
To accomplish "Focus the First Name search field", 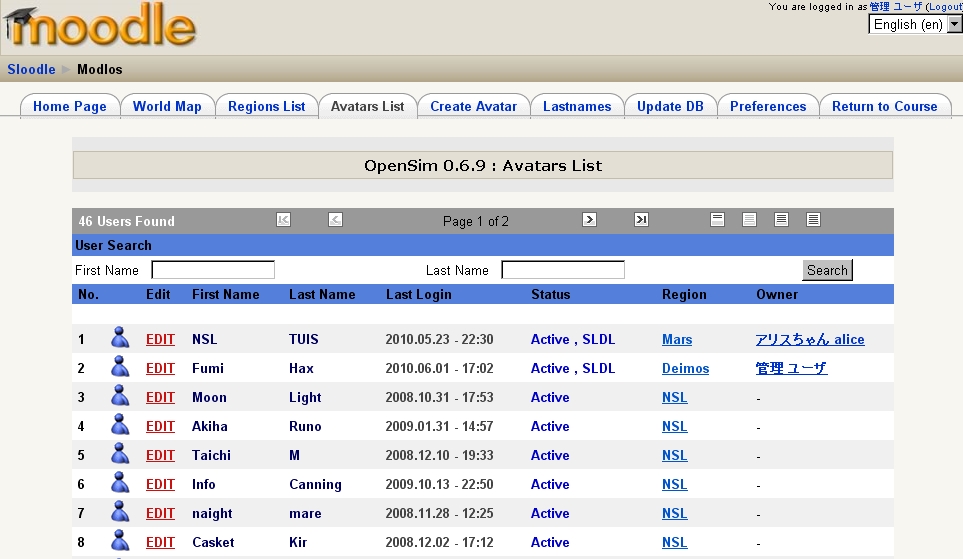I will 213,270.
